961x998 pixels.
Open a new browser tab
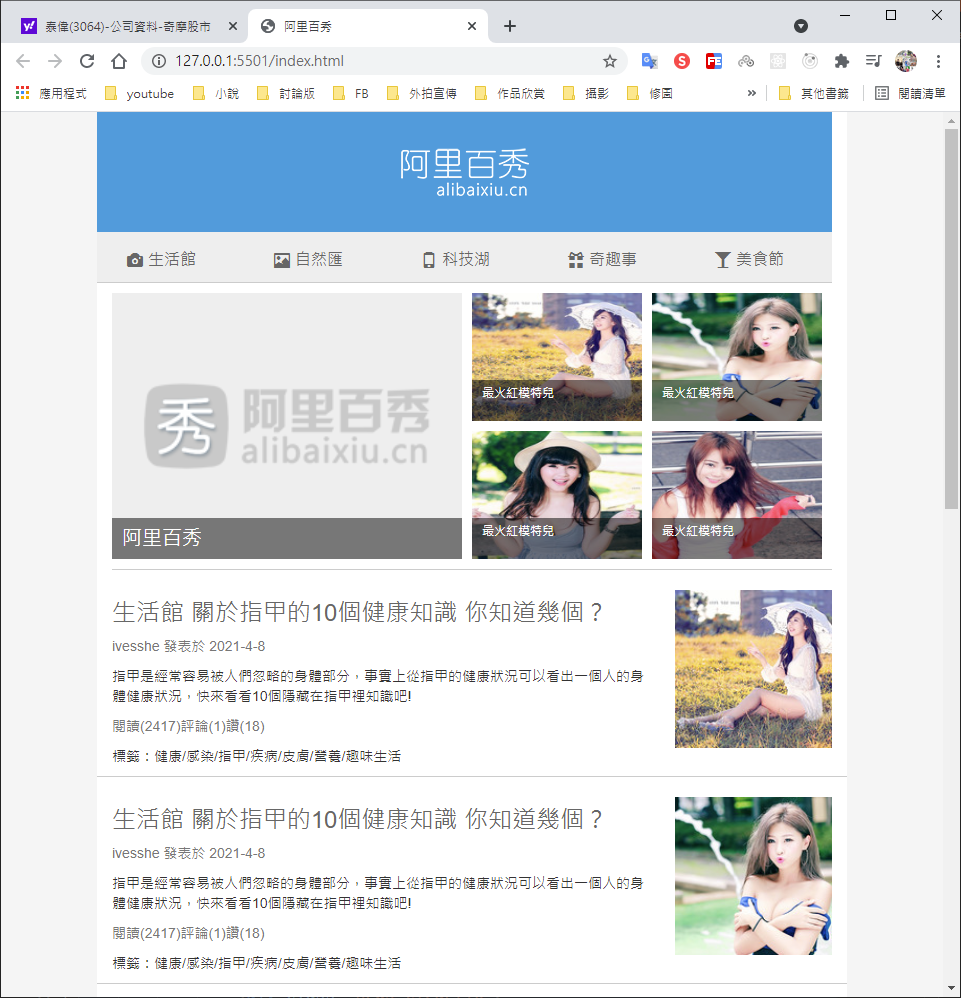click(x=510, y=26)
